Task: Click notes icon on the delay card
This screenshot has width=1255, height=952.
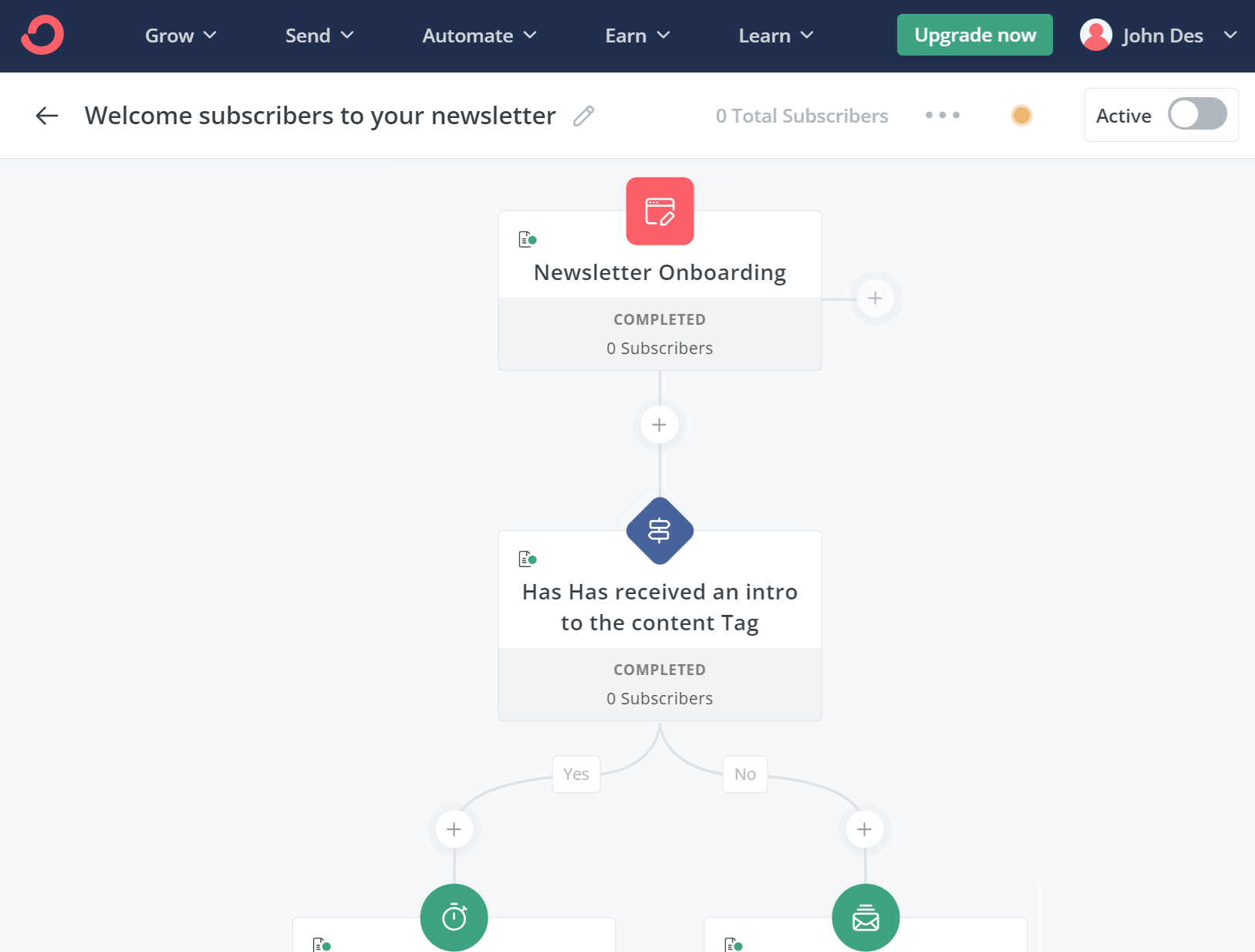Action: pyautogui.click(x=322, y=944)
